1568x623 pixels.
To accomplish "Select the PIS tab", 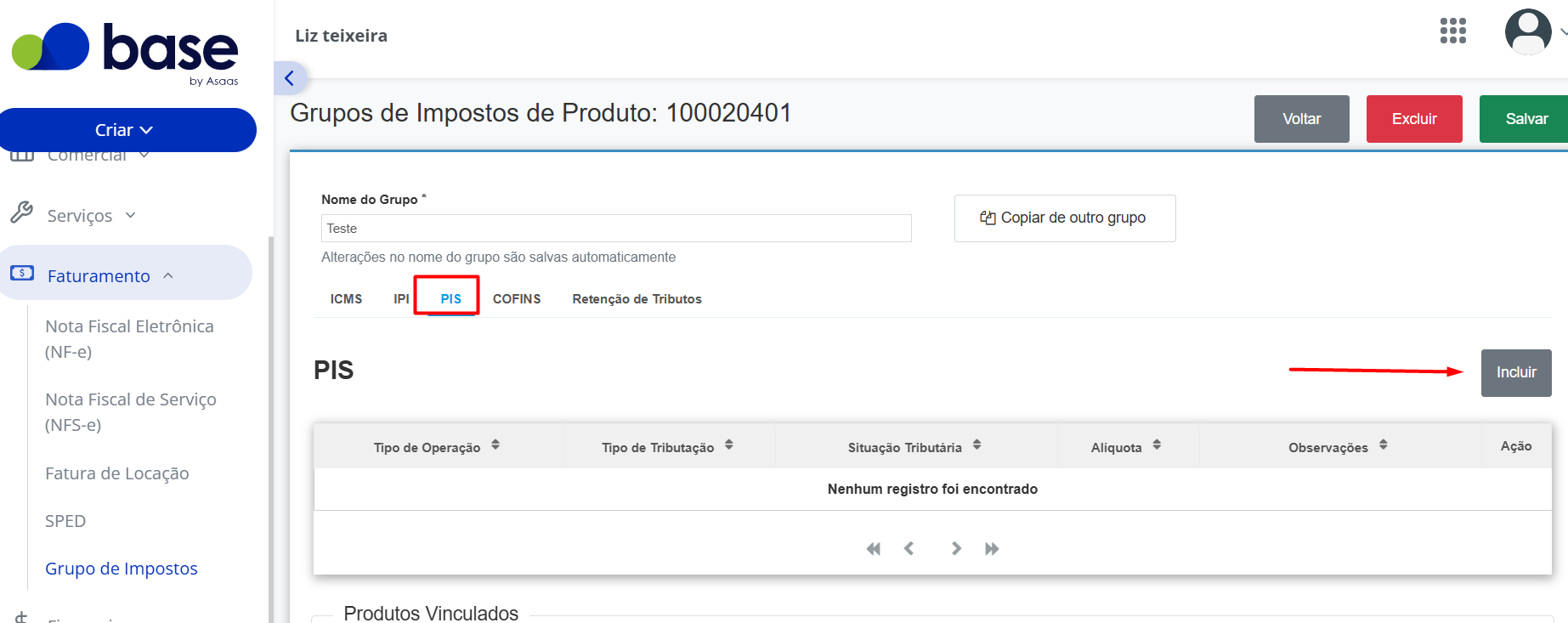I will [x=450, y=299].
